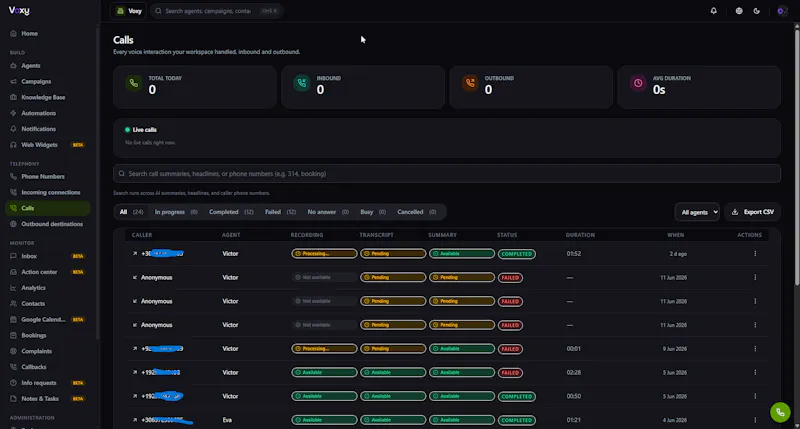The image size is (800, 429).
Task: Click the page vertical scrollbar
Action: (796, 156)
